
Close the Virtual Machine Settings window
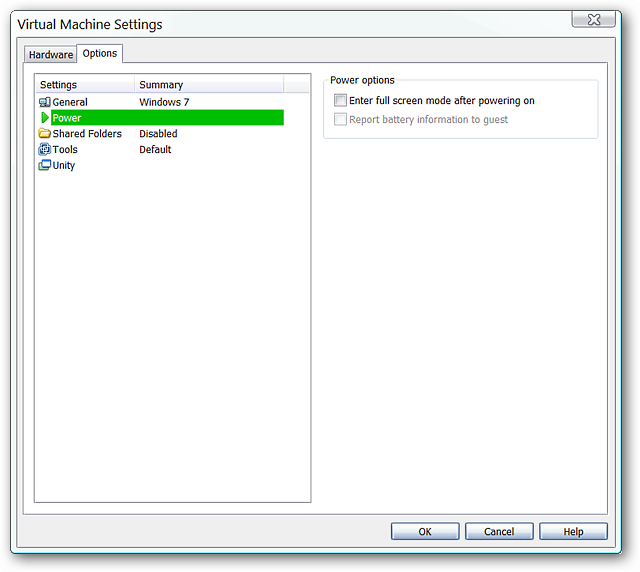tap(594, 19)
